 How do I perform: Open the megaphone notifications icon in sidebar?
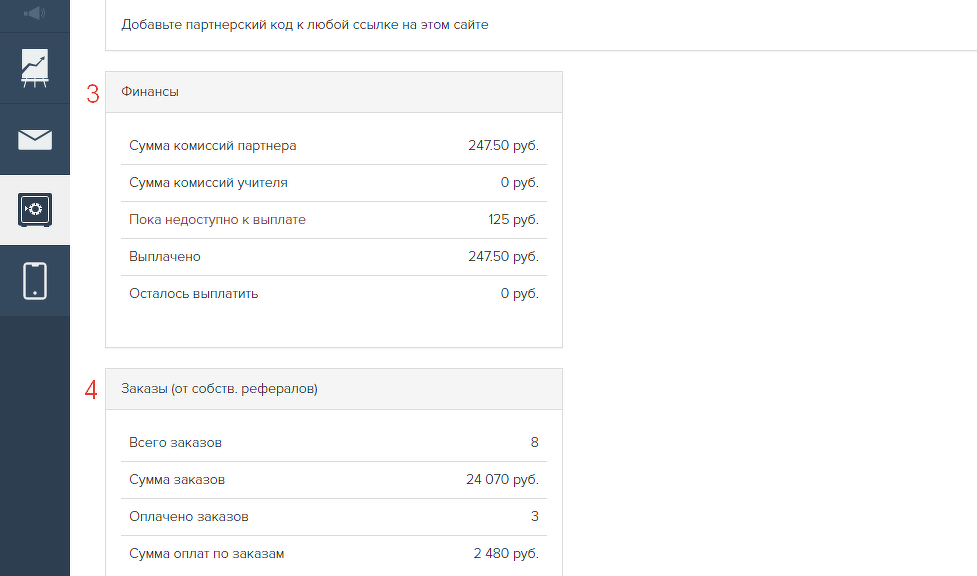(x=35, y=13)
